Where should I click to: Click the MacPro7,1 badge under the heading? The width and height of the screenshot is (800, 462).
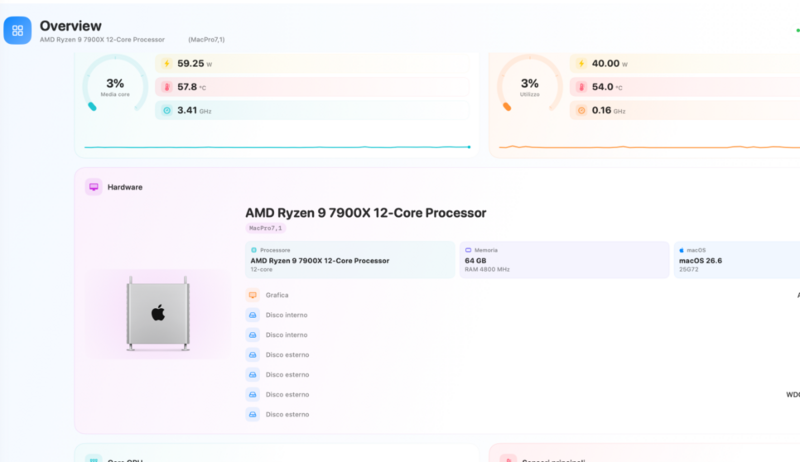click(x=265, y=228)
